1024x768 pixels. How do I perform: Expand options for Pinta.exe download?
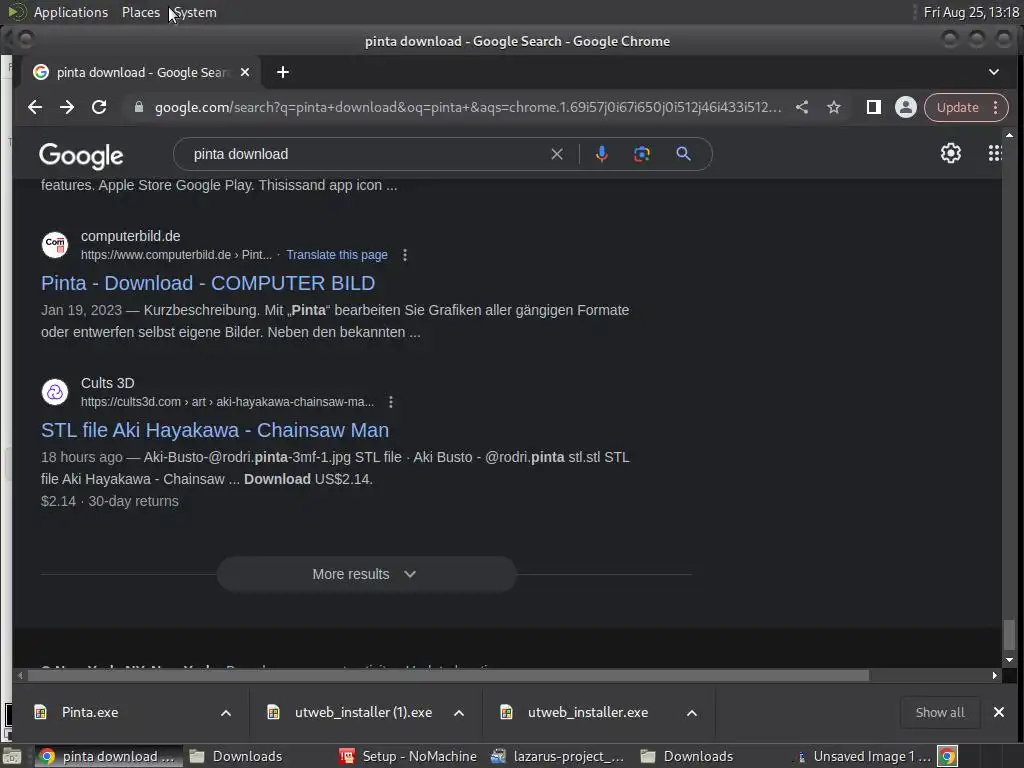pyautogui.click(x=226, y=712)
